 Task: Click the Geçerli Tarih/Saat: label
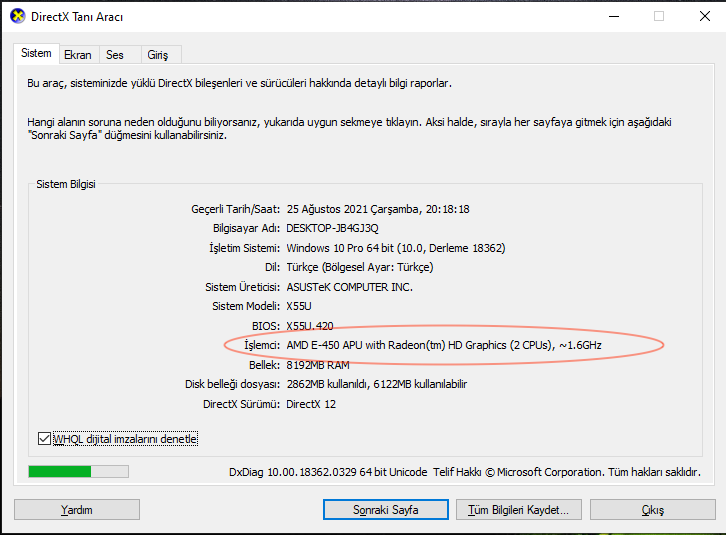tap(236, 209)
